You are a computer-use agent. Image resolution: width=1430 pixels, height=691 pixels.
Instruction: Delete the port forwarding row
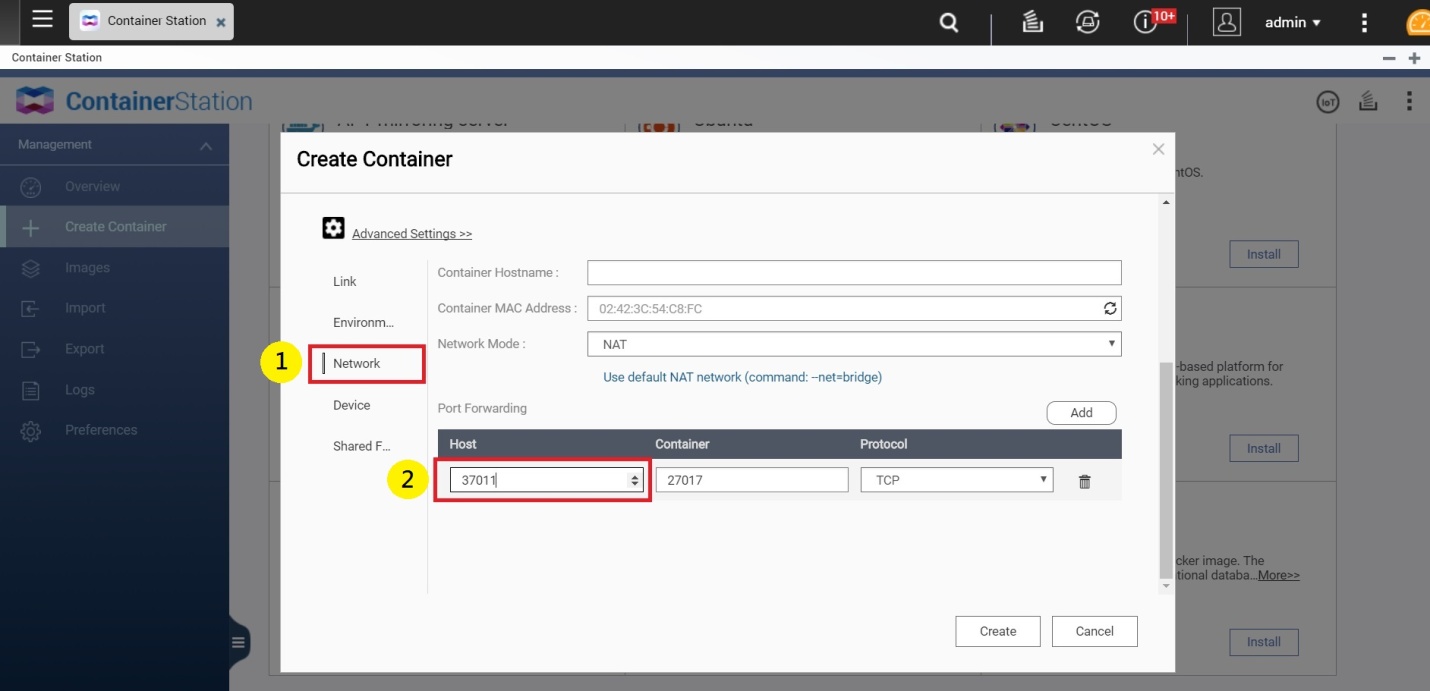tap(1085, 482)
